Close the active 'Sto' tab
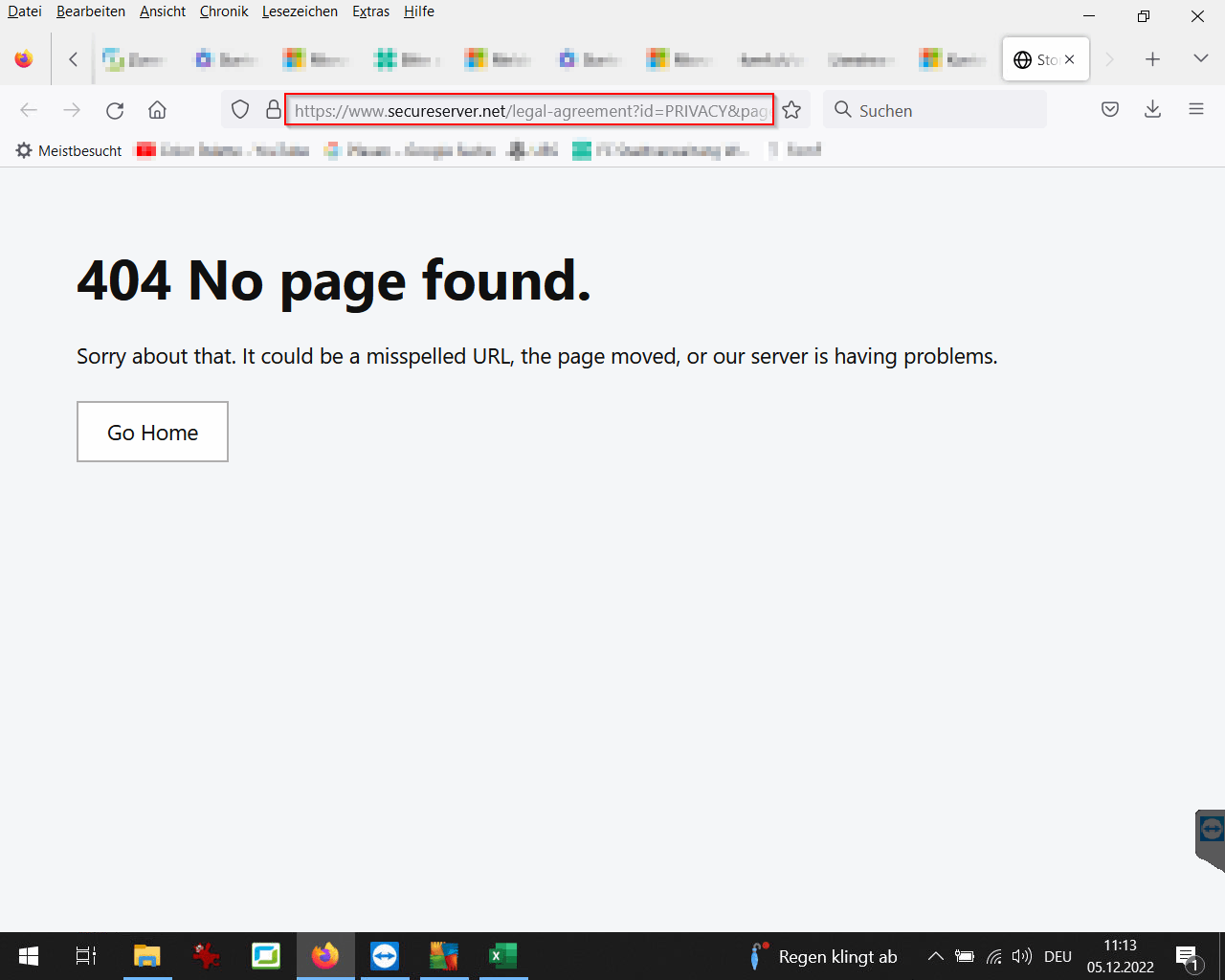Screen dimensions: 1225x980 [1070, 59]
